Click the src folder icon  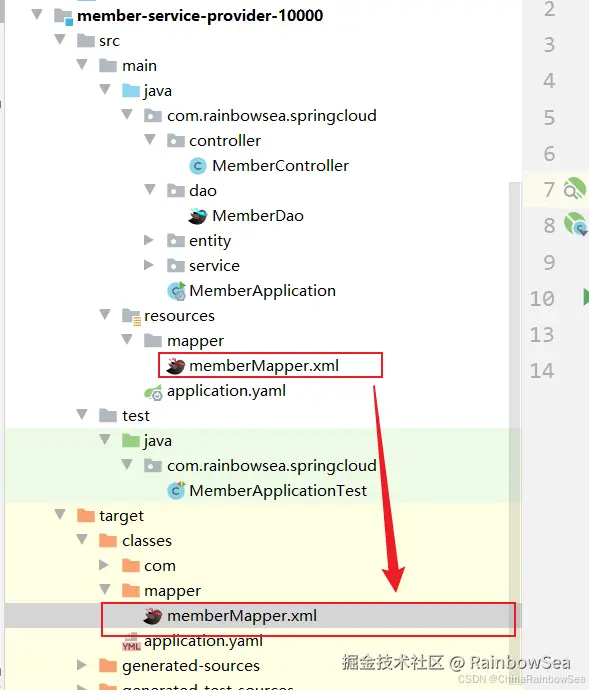click(x=85, y=41)
